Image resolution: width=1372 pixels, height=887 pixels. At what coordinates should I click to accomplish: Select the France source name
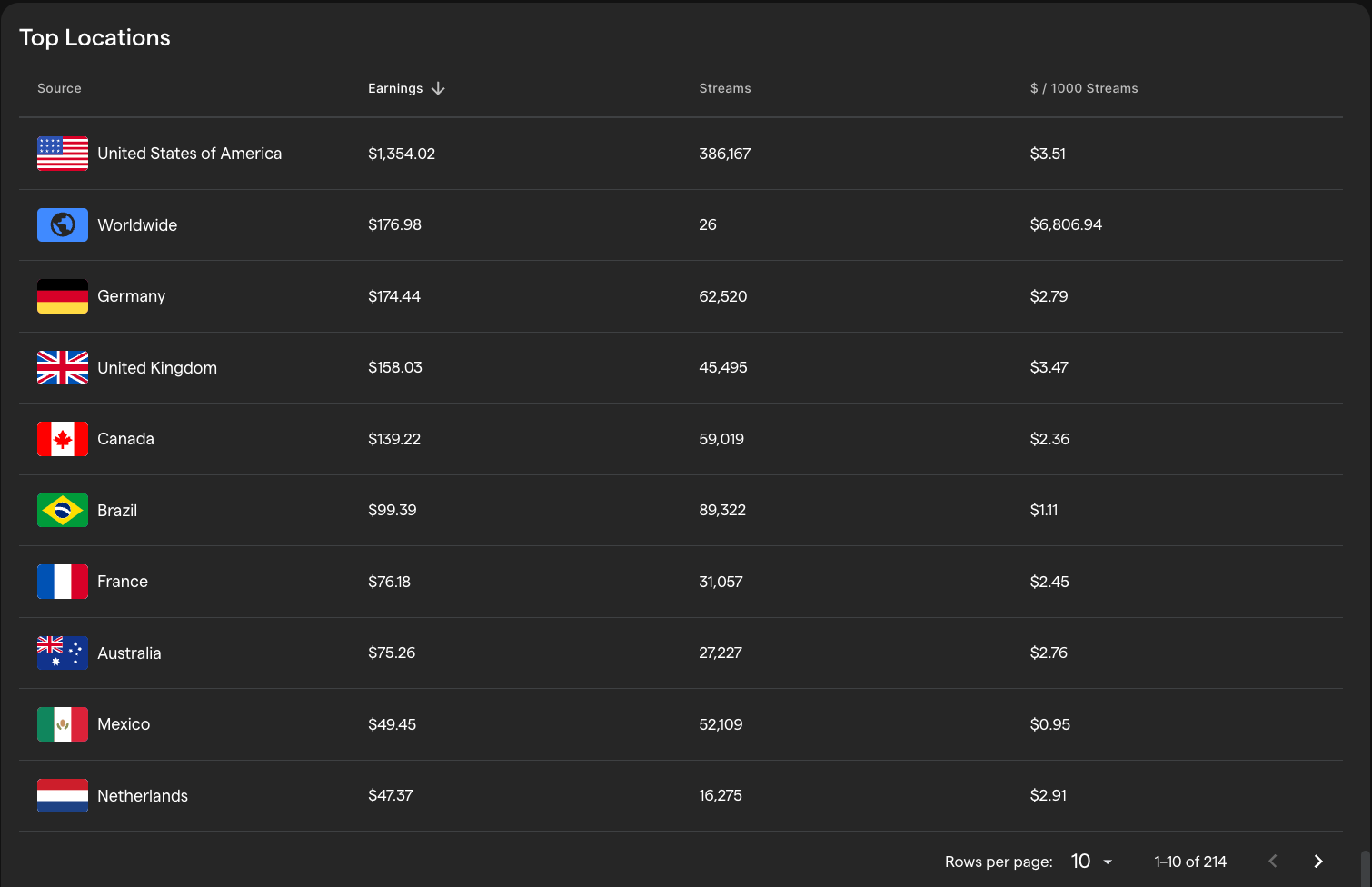(x=123, y=582)
